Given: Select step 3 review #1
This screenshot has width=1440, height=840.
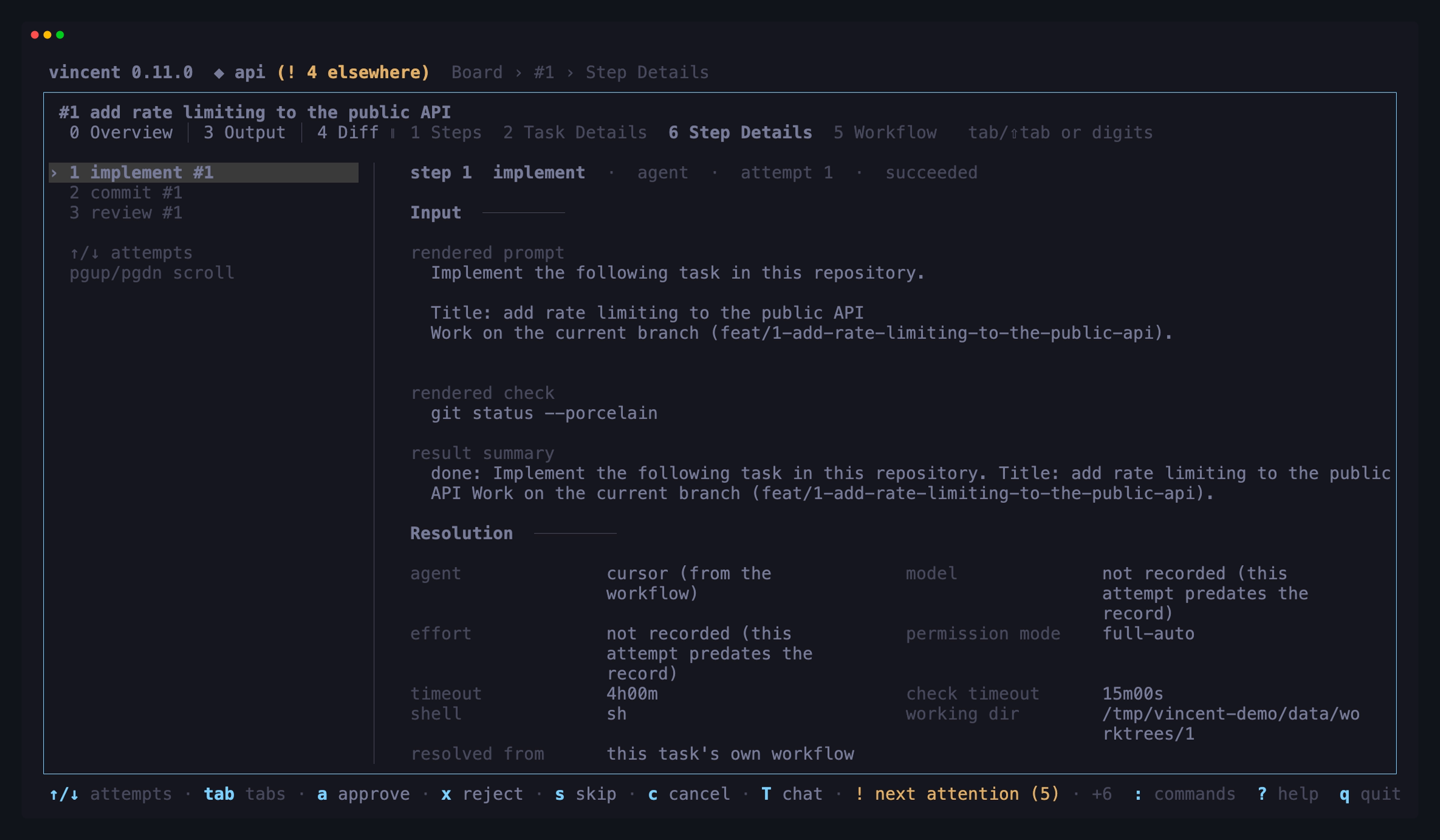Looking at the screenshot, I should coord(126,213).
